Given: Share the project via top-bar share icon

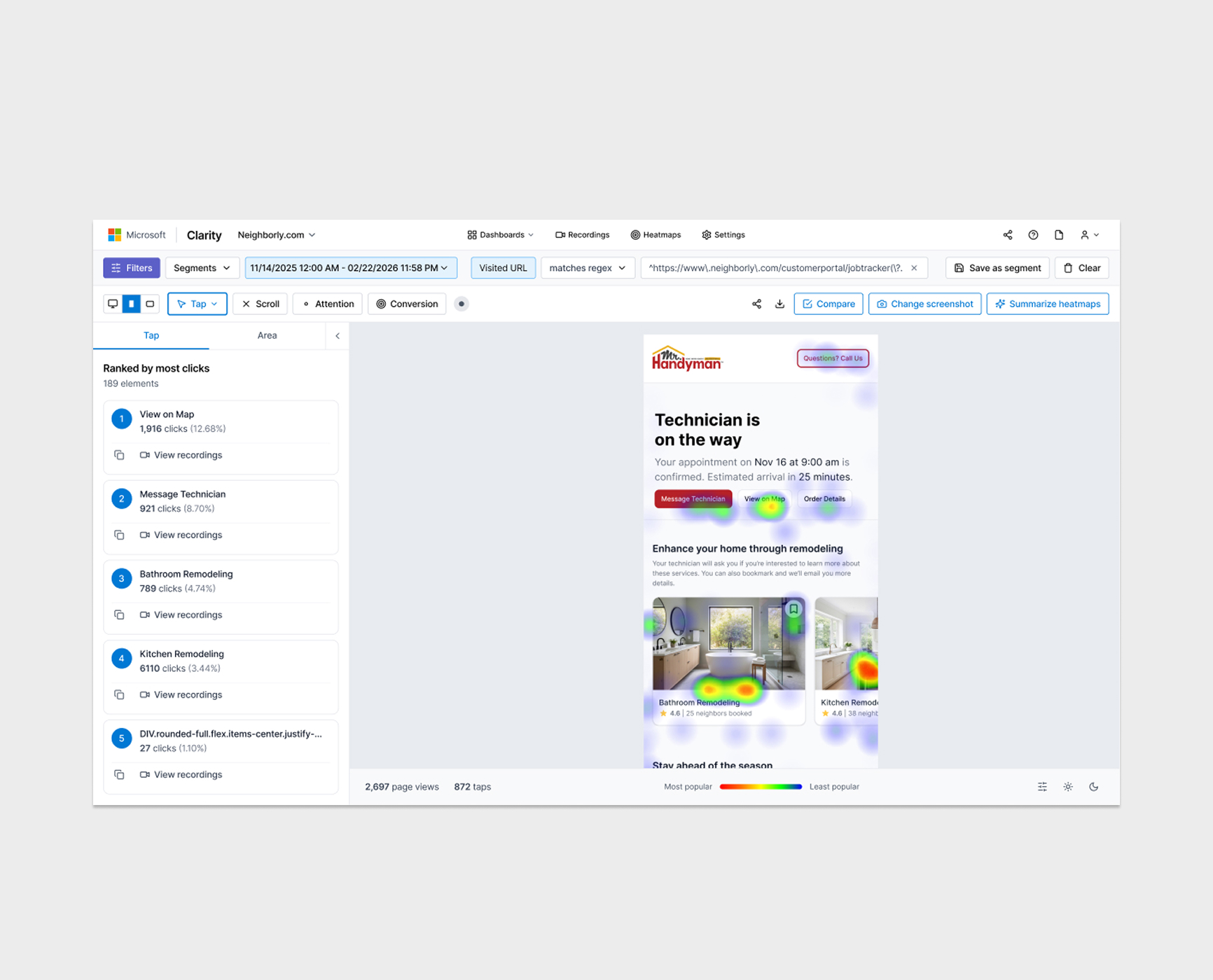Looking at the screenshot, I should (1007, 235).
